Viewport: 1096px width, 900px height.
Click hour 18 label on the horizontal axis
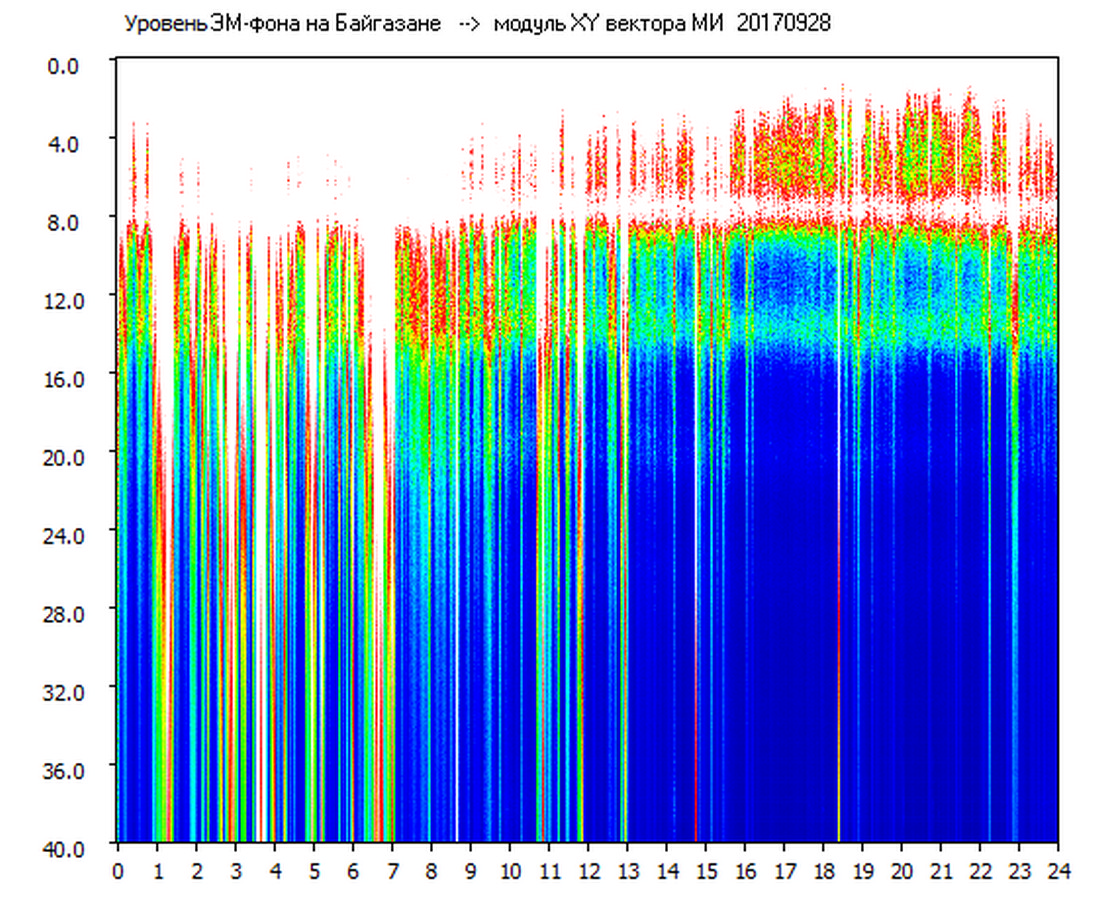click(x=824, y=871)
